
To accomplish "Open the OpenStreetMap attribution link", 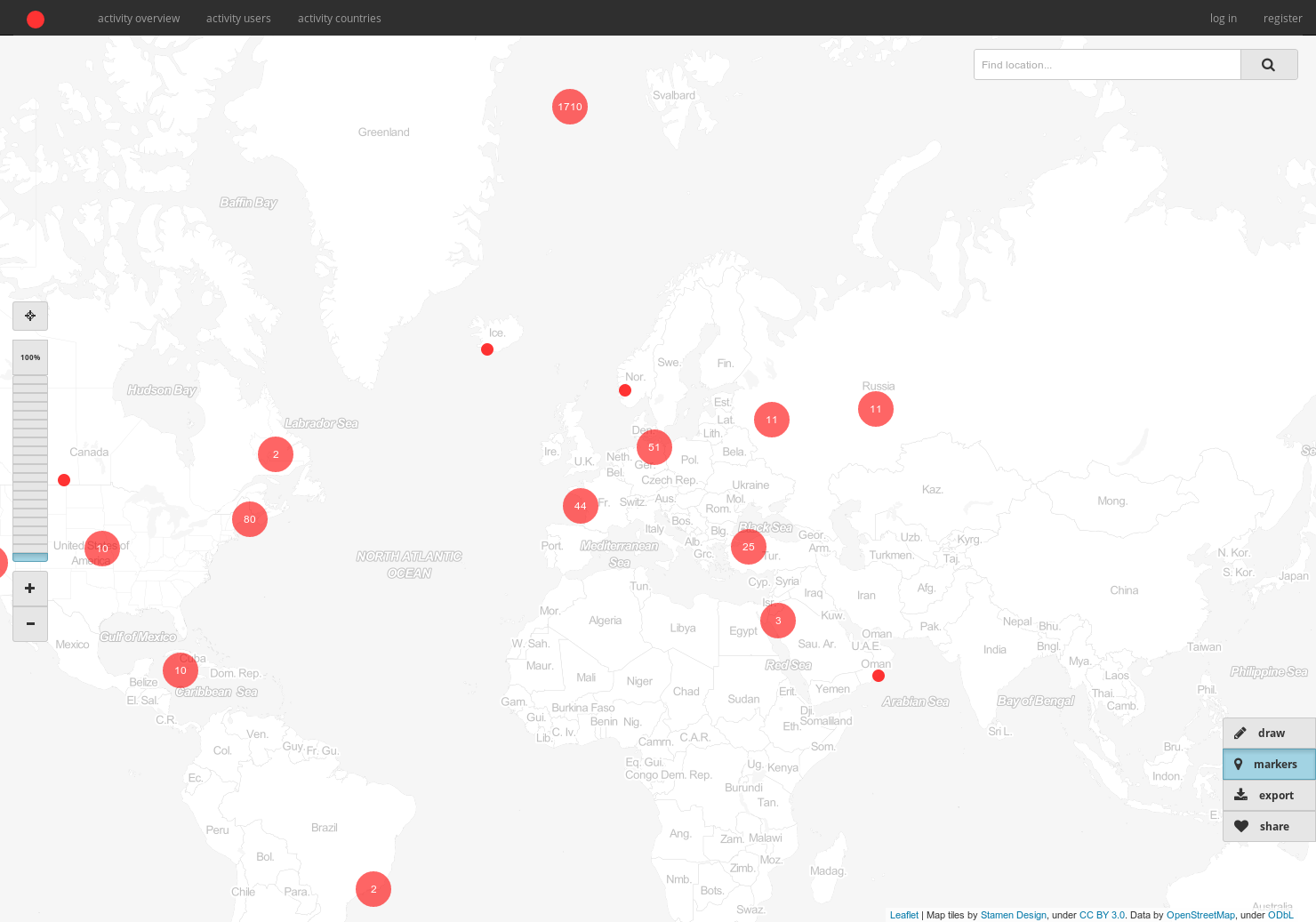I will pos(1200,915).
